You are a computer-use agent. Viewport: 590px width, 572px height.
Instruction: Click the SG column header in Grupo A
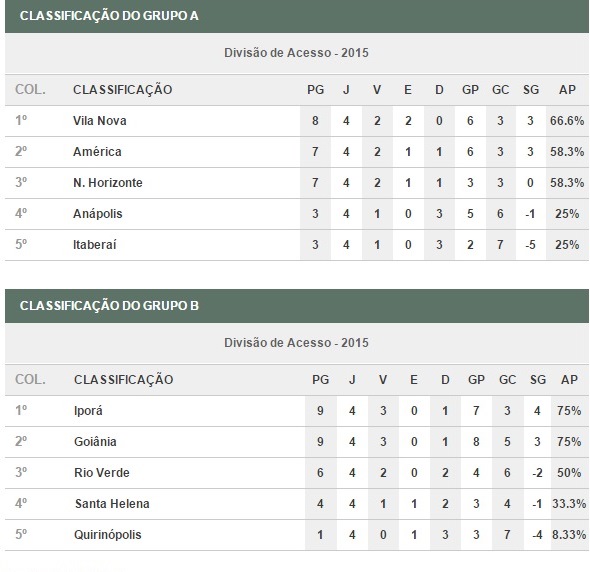click(531, 90)
